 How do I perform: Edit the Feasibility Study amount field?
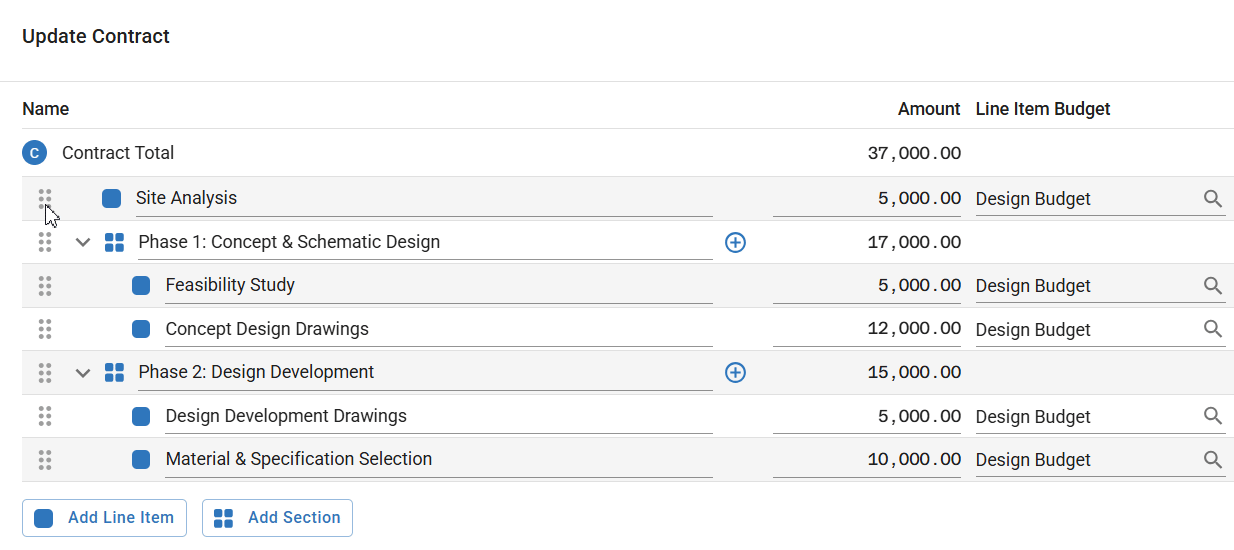866,286
